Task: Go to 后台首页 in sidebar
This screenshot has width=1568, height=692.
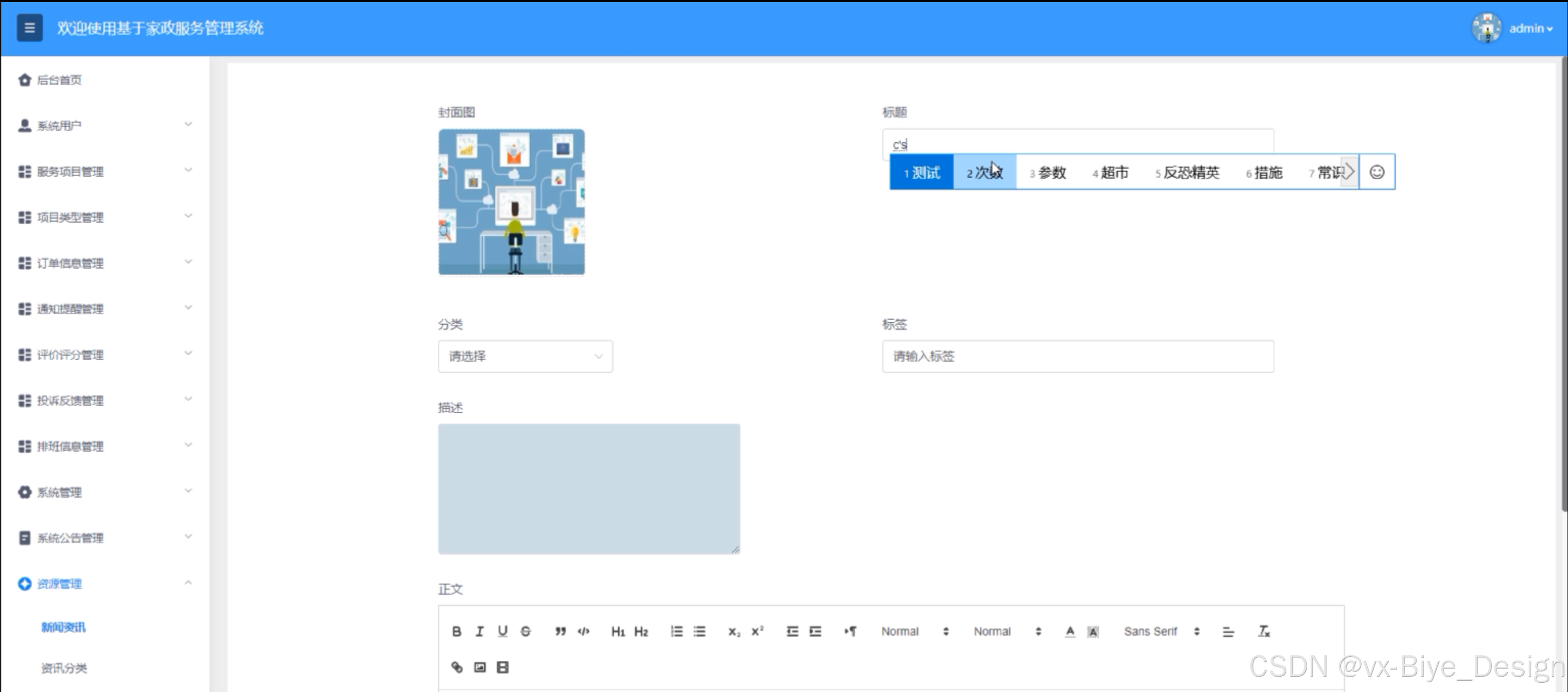Action: 59,80
